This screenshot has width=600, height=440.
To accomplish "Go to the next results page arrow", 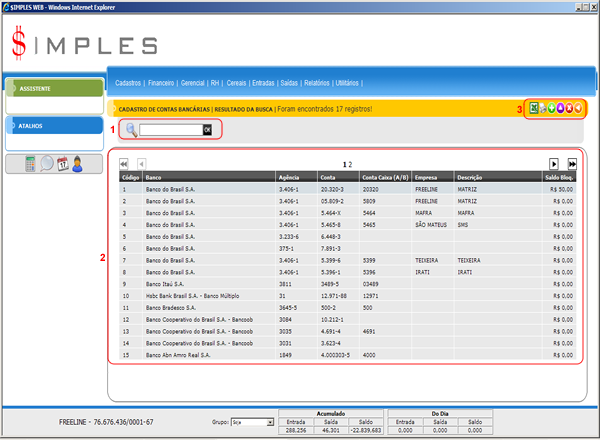I will (x=553, y=163).
